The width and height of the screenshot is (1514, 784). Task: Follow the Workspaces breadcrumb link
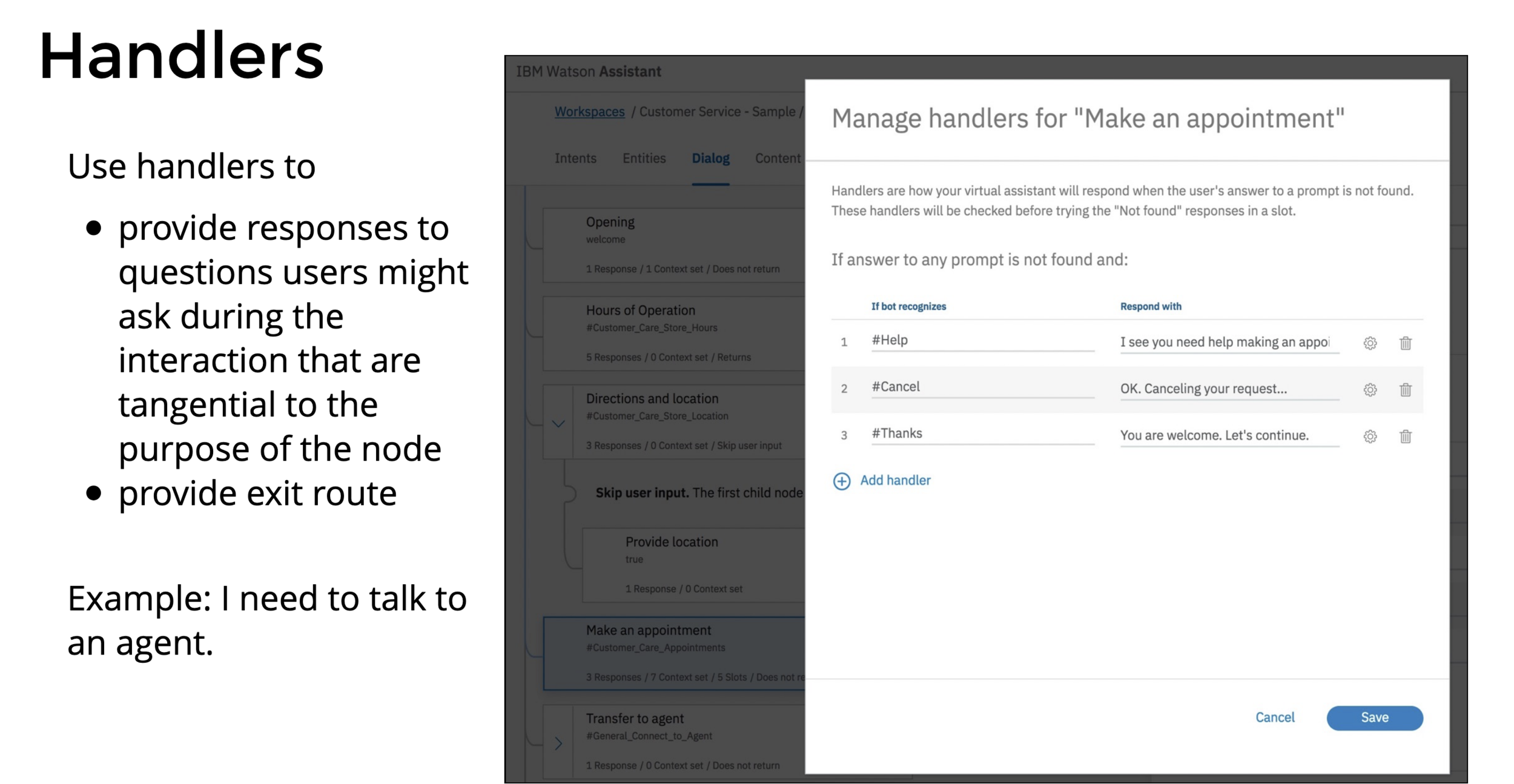[x=589, y=112]
